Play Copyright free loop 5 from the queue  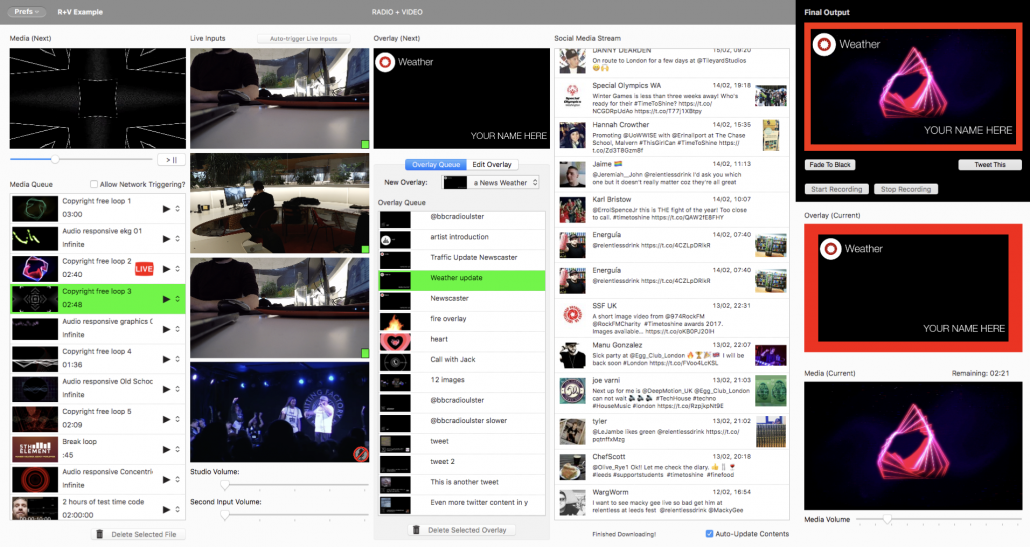click(166, 420)
